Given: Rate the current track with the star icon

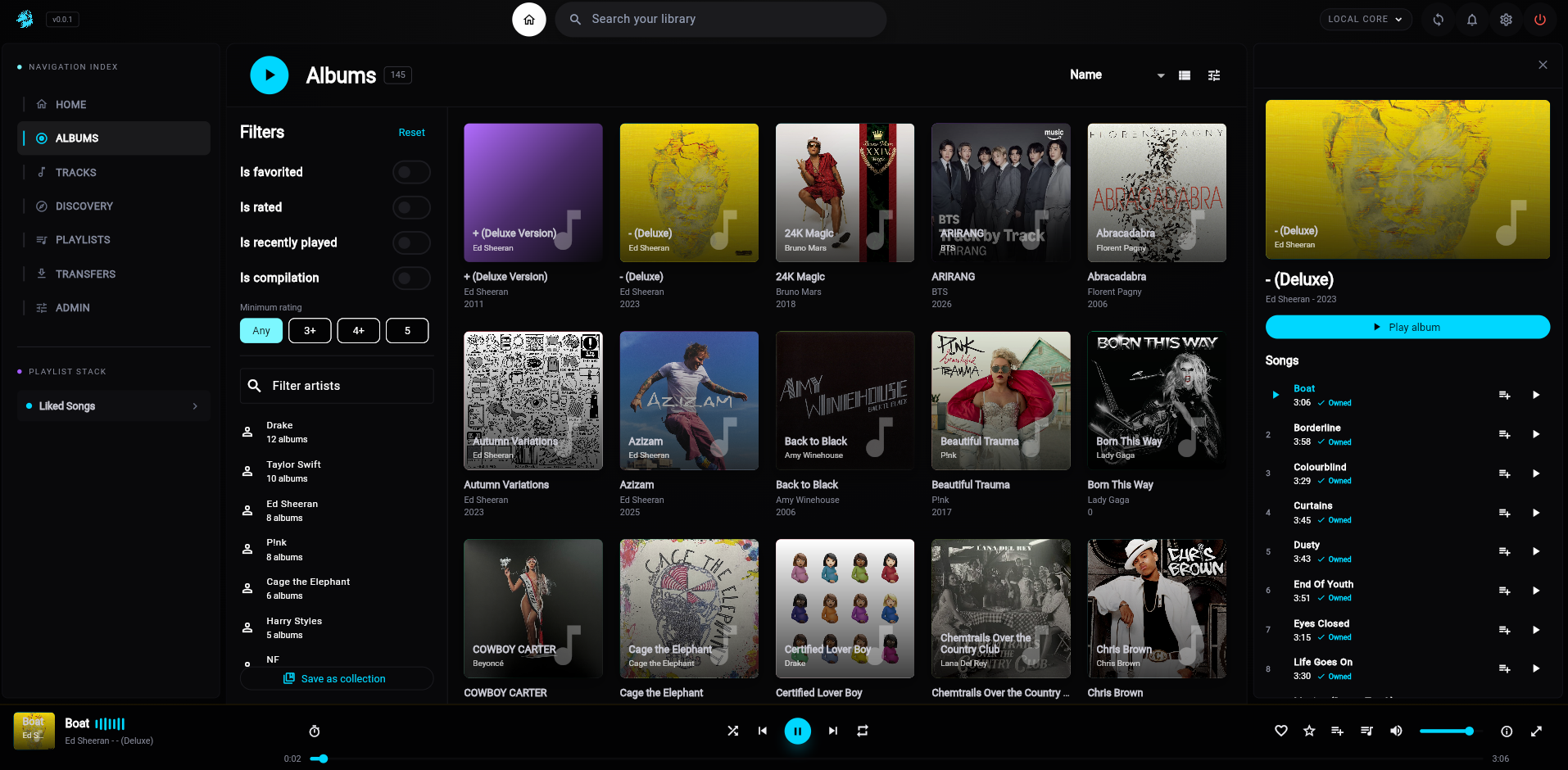Looking at the screenshot, I should tap(1309, 731).
